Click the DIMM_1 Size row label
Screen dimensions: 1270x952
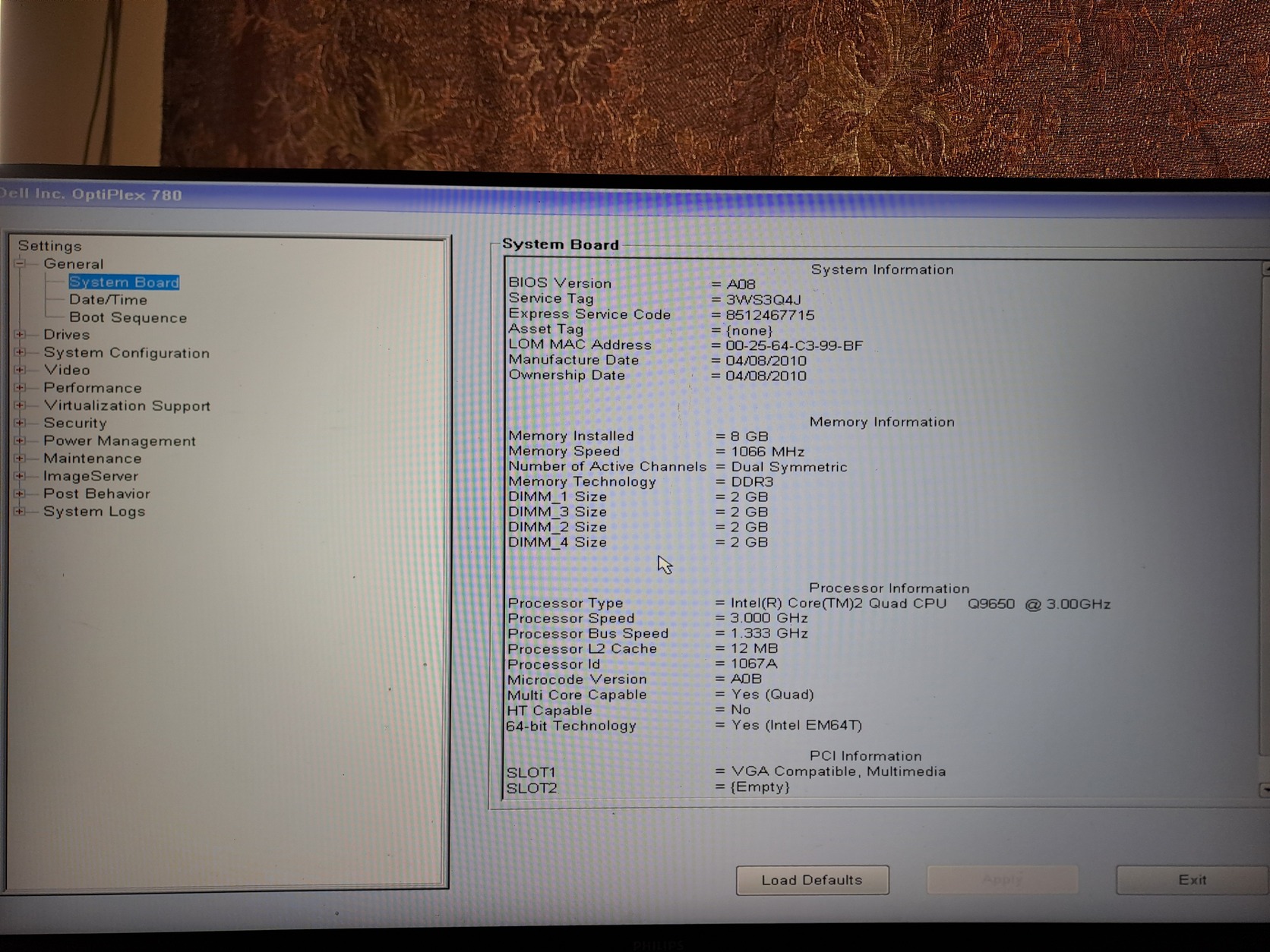pyautogui.click(x=558, y=496)
